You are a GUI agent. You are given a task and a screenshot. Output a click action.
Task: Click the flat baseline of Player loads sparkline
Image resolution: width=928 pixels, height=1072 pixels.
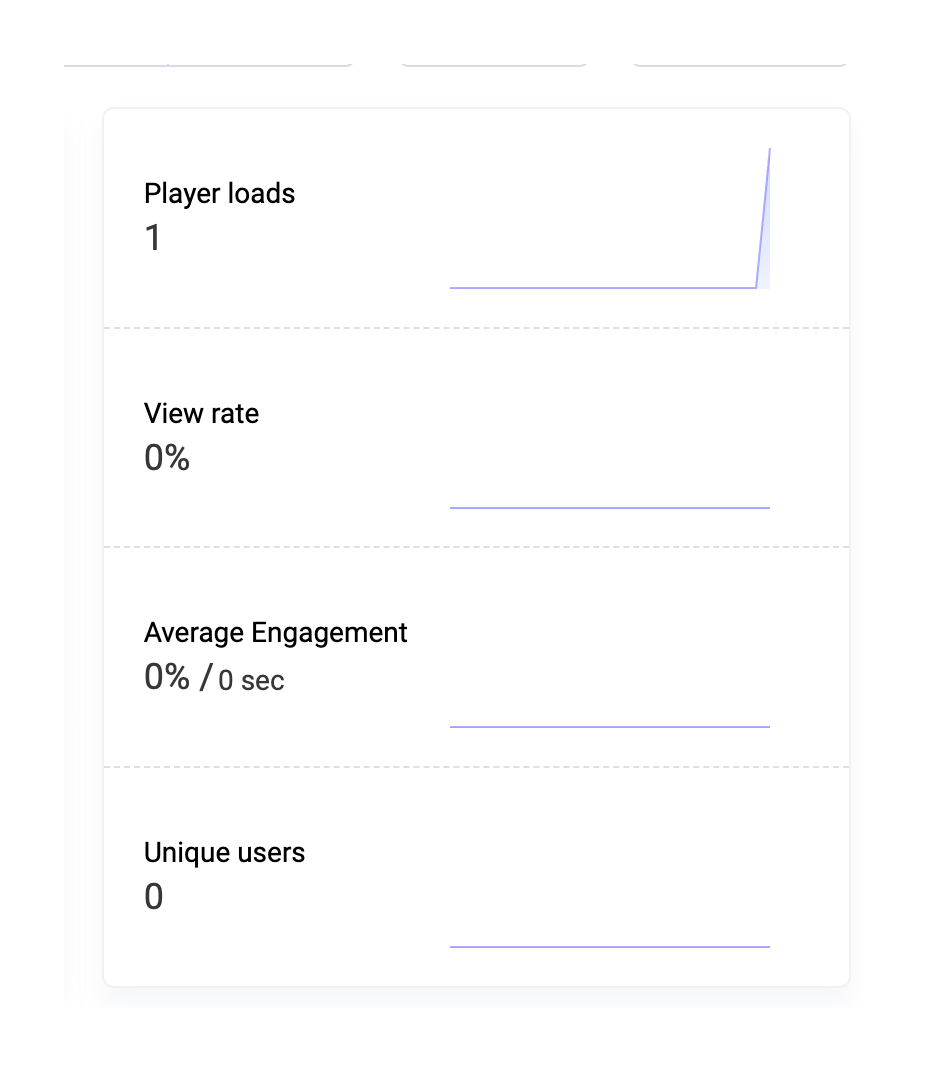600,287
